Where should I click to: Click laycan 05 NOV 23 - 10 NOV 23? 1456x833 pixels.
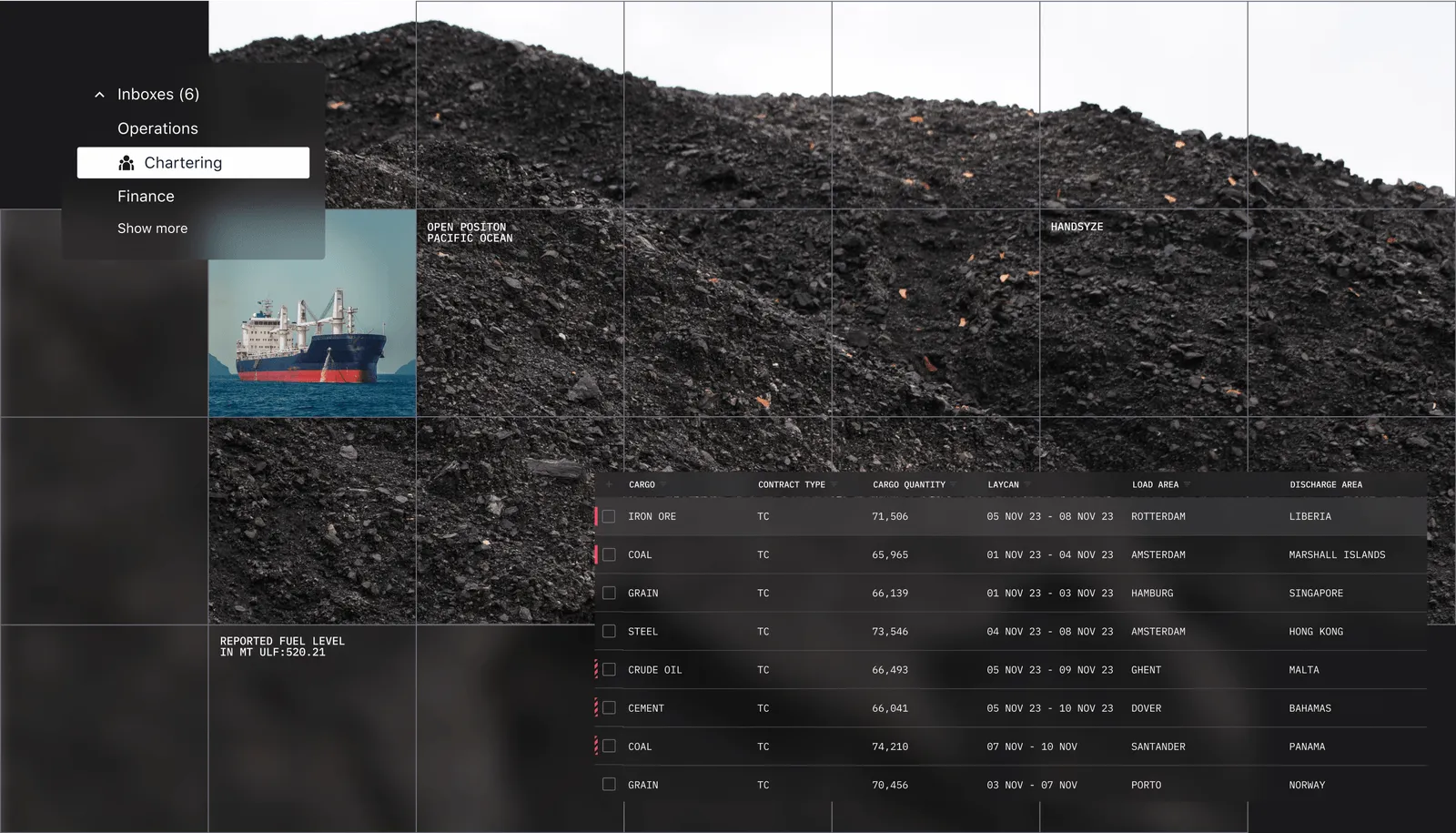point(1050,707)
